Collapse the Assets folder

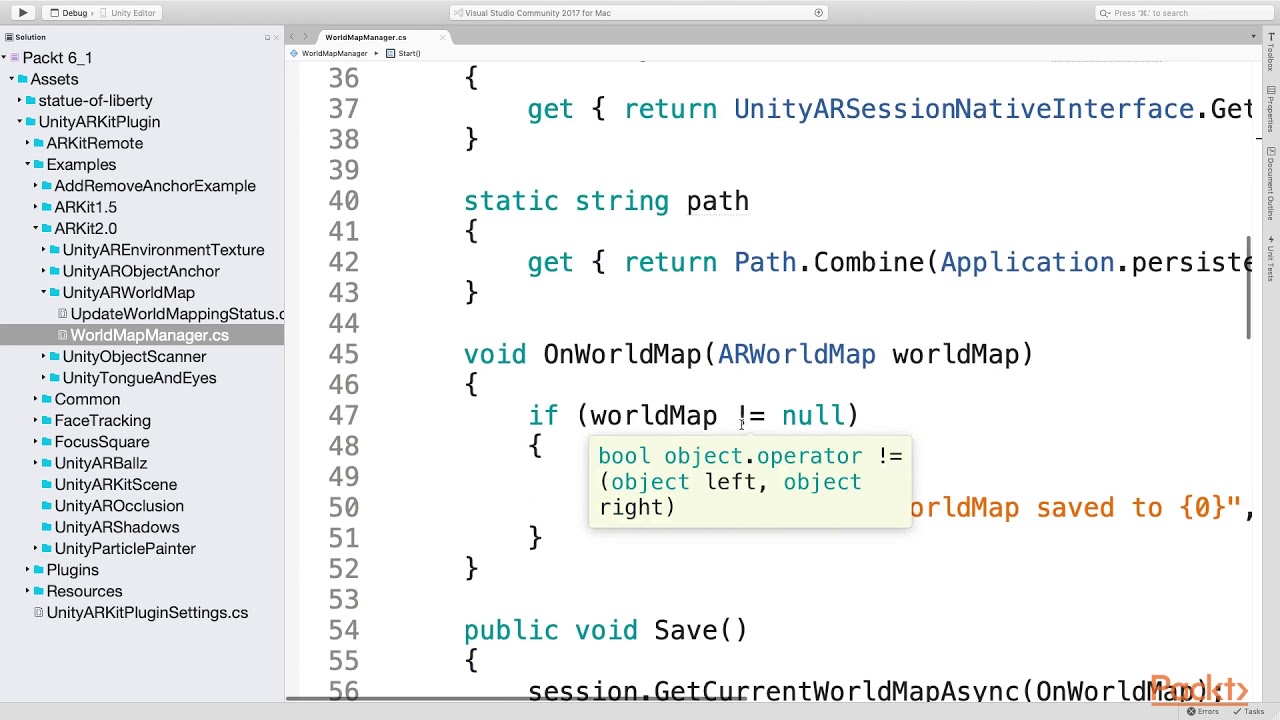[12, 79]
